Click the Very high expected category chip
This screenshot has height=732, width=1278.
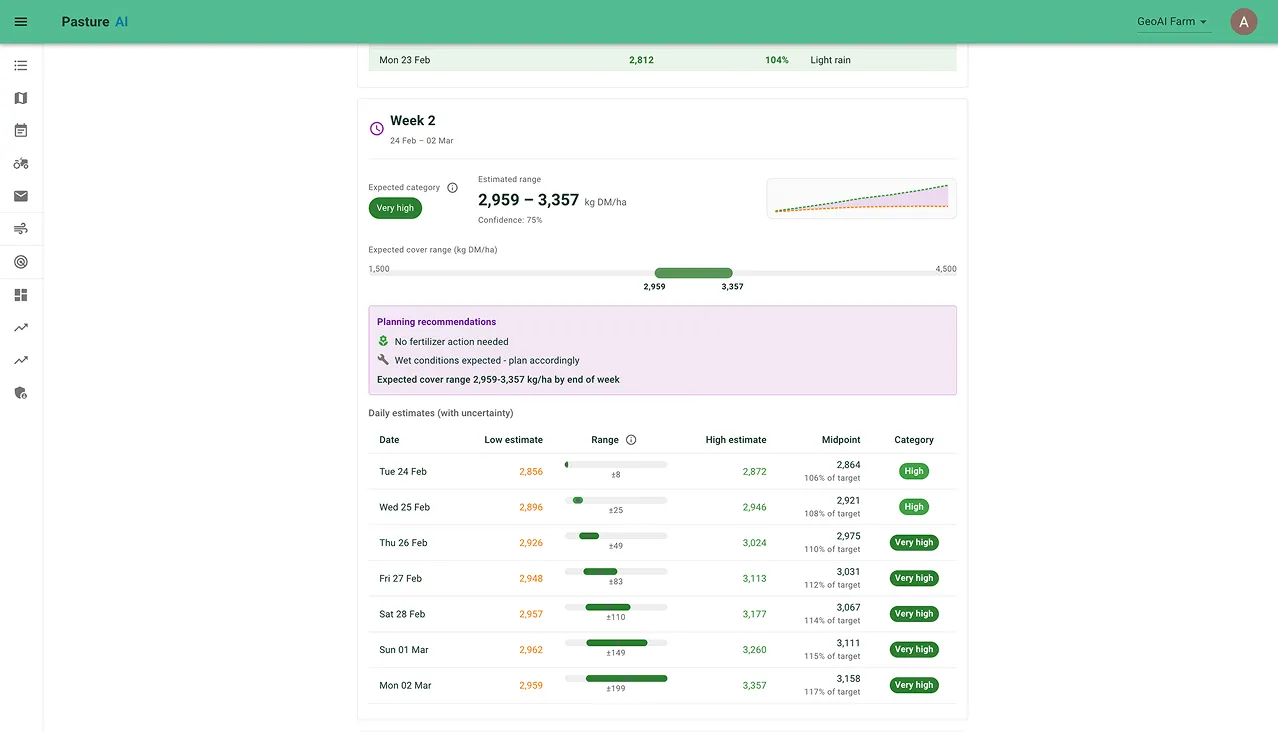click(x=396, y=208)
